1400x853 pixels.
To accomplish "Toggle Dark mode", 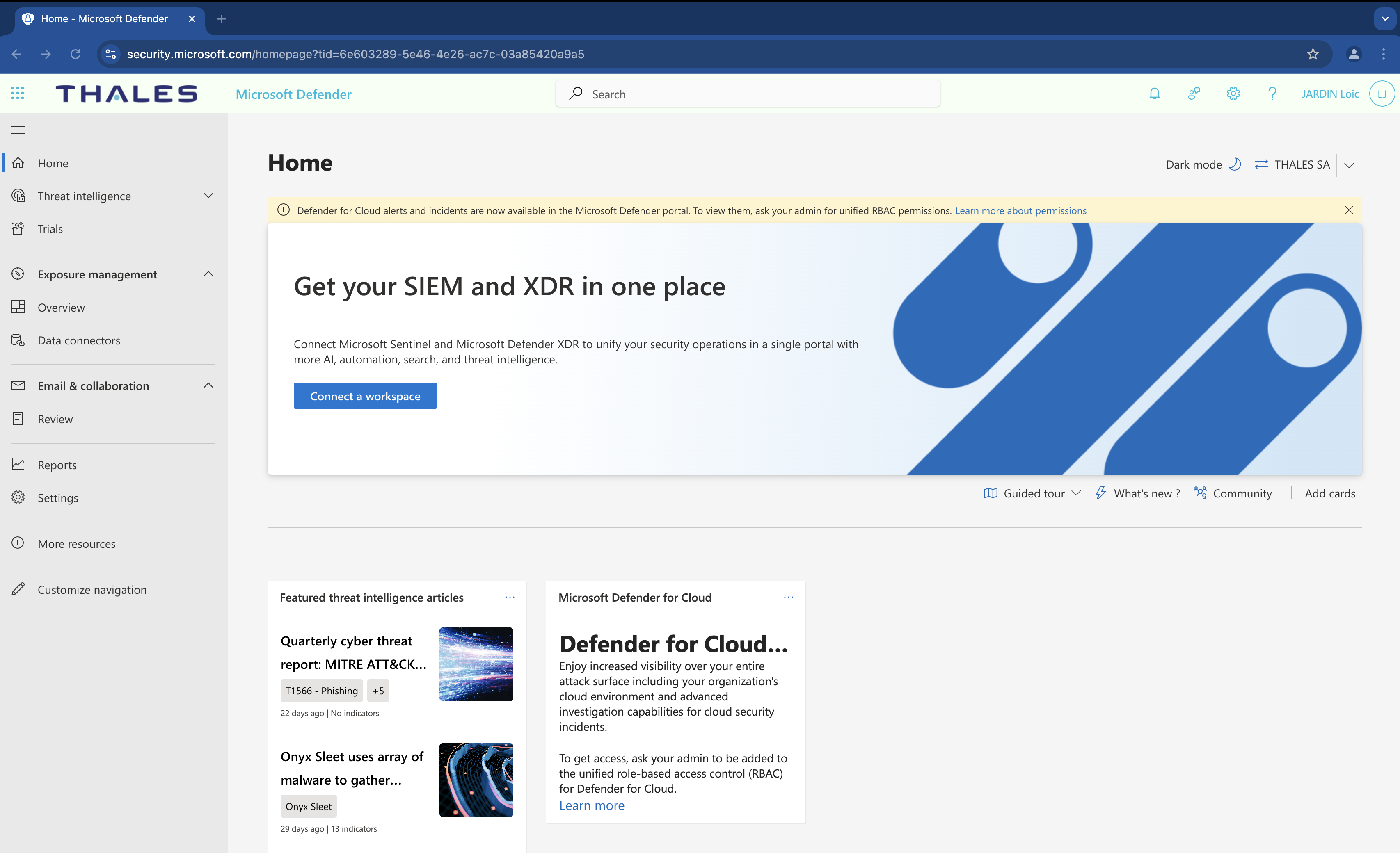I will click(1203, 164).
